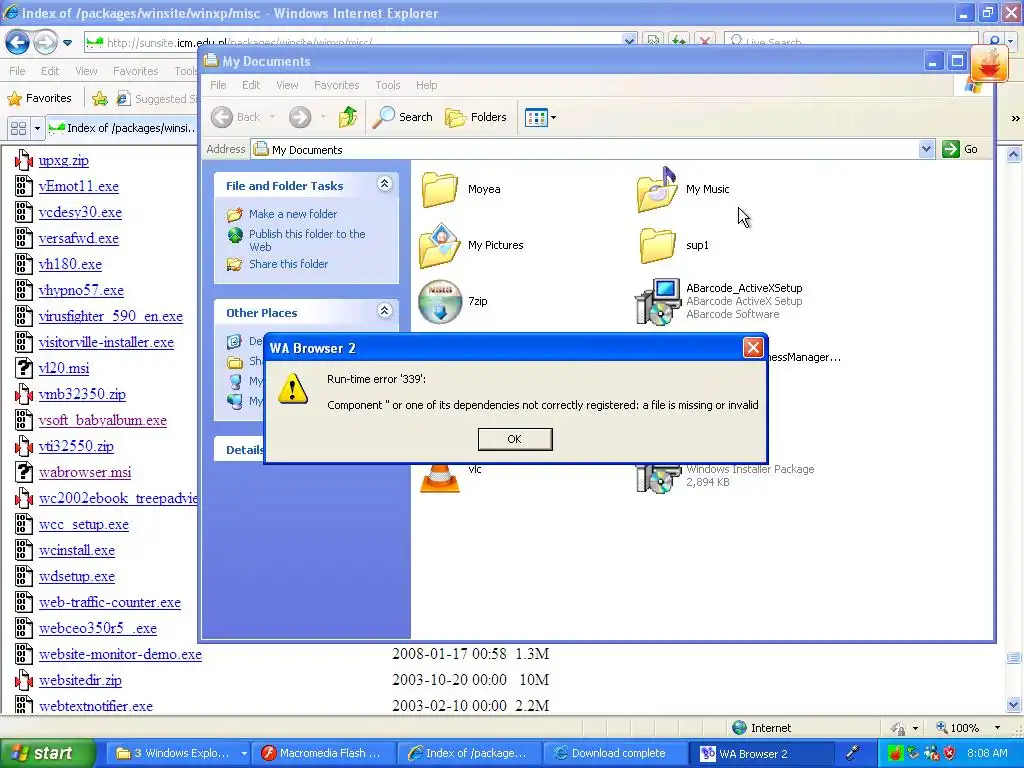Switch to Macromedia Flash in the taskbar
Image resolution: width=1024 pixels, height=768 pixels.
321,754
